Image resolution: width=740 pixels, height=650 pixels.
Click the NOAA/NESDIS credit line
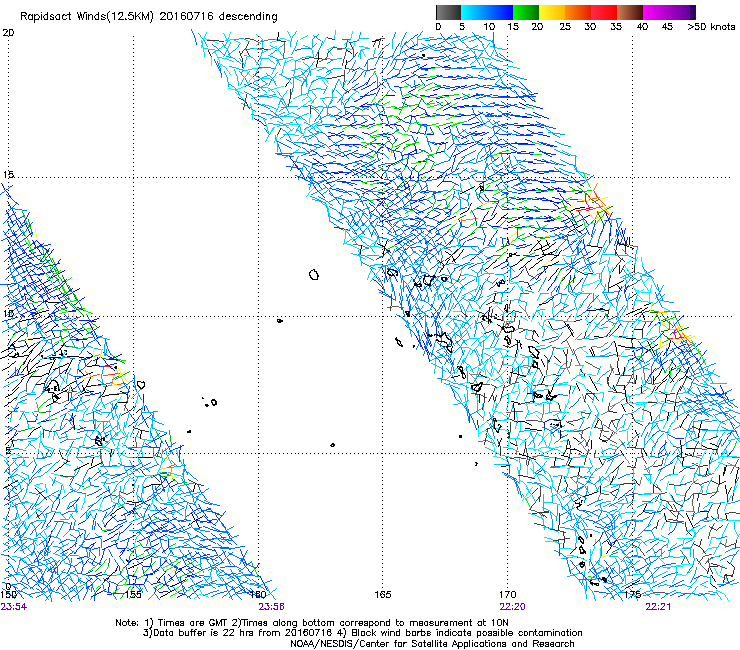click(432, 644)
